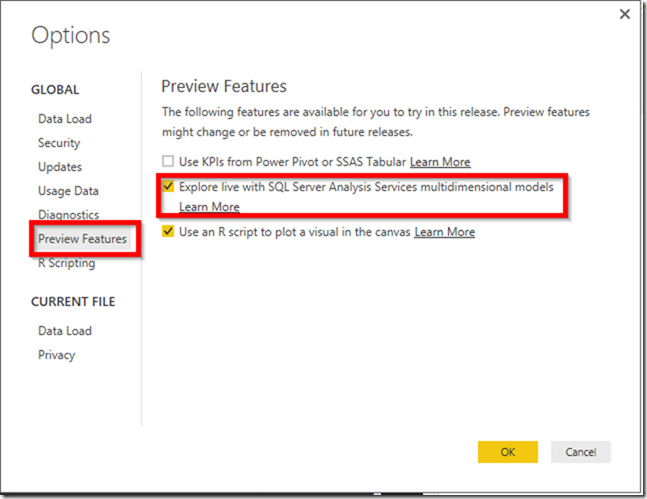Open Learn More for R script visual

[444, 232]
